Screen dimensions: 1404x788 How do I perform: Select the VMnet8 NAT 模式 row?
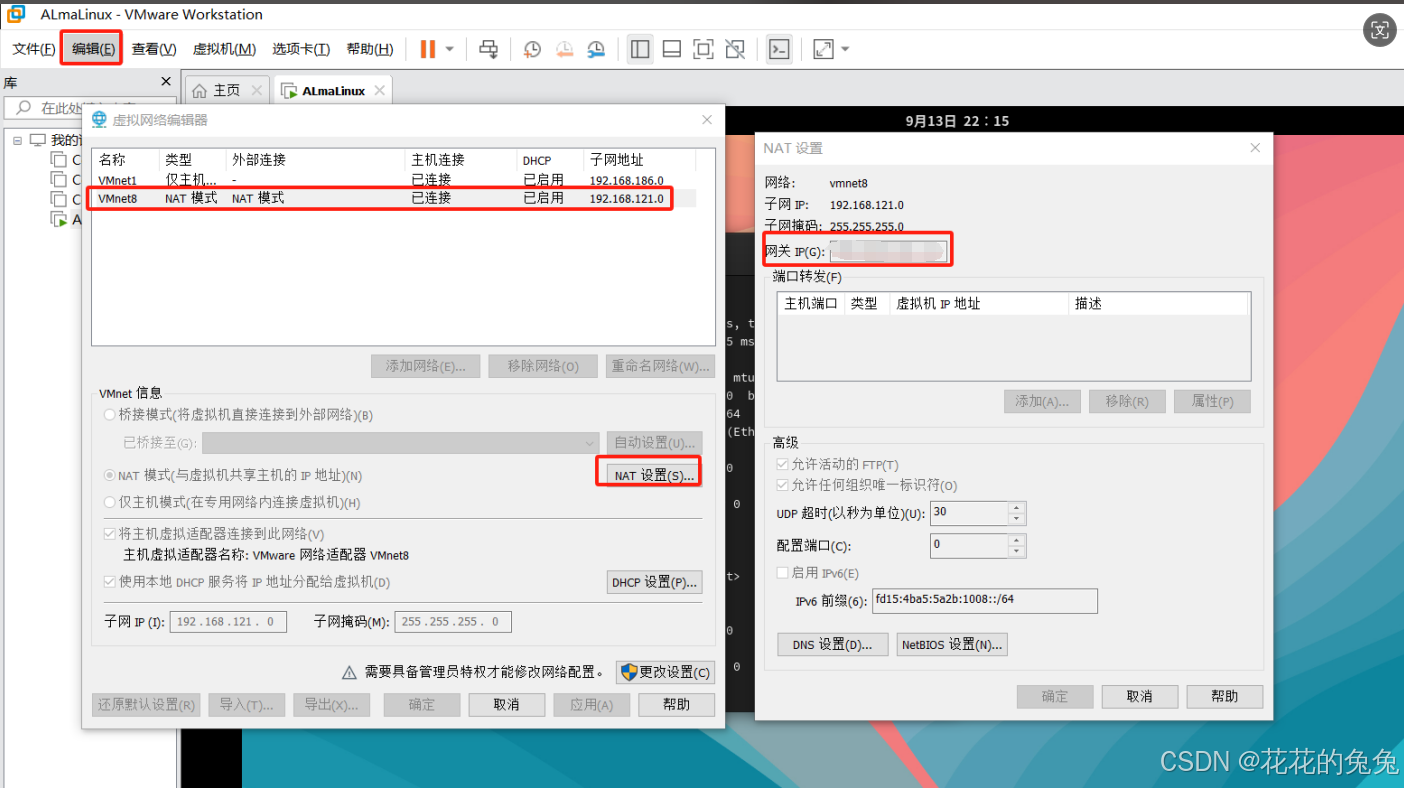tap(393, 198)
